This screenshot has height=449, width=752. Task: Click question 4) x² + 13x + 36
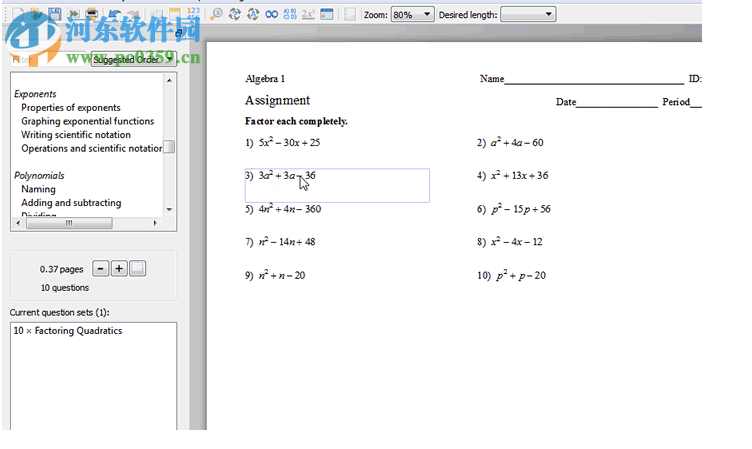pyautogui.click(x=513, y=176)
